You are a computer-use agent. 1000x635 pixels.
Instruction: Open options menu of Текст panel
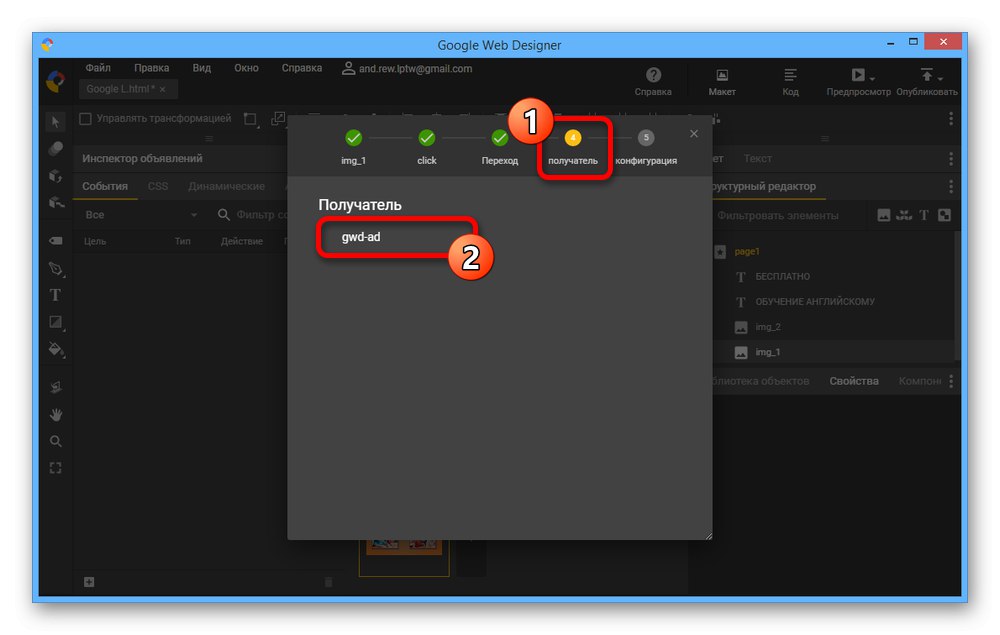pyautogui.click(x=951, y=158)
